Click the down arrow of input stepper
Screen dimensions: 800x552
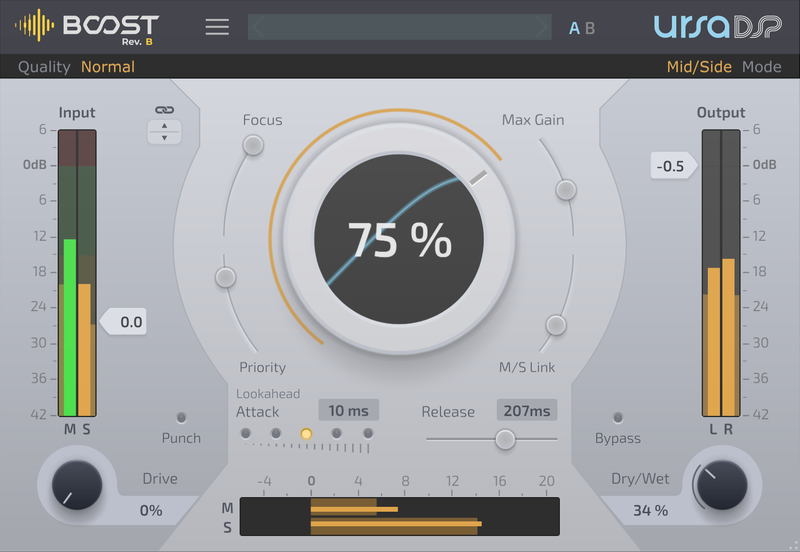tap(164, 138)
